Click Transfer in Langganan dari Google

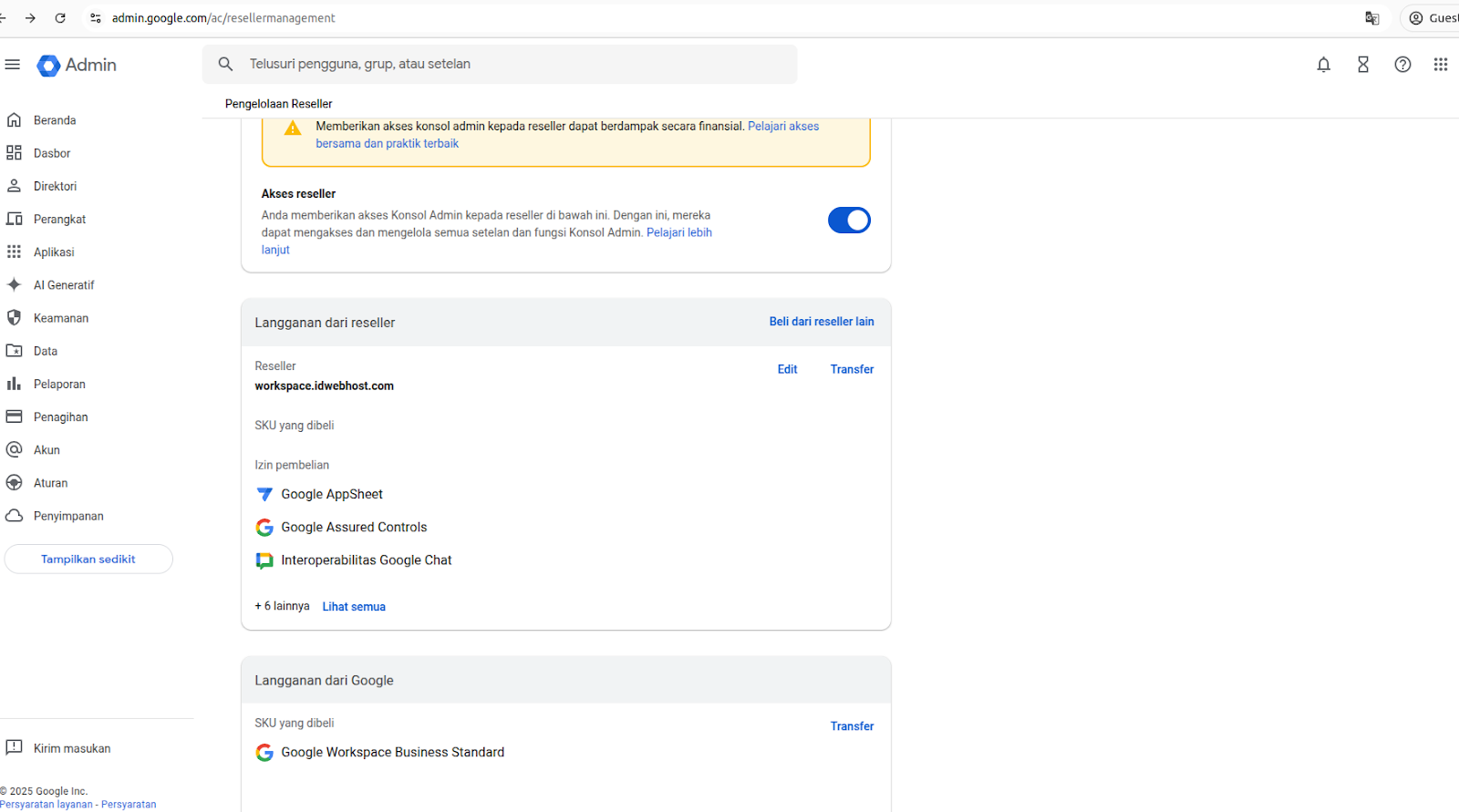pos(852,726)
